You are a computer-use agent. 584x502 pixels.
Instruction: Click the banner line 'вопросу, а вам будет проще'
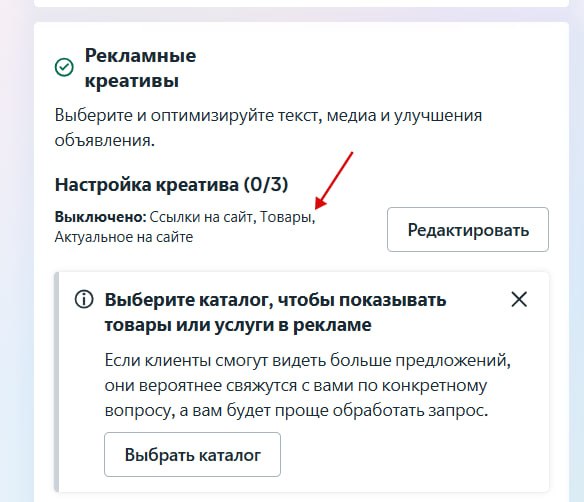[x=296, y=410]
